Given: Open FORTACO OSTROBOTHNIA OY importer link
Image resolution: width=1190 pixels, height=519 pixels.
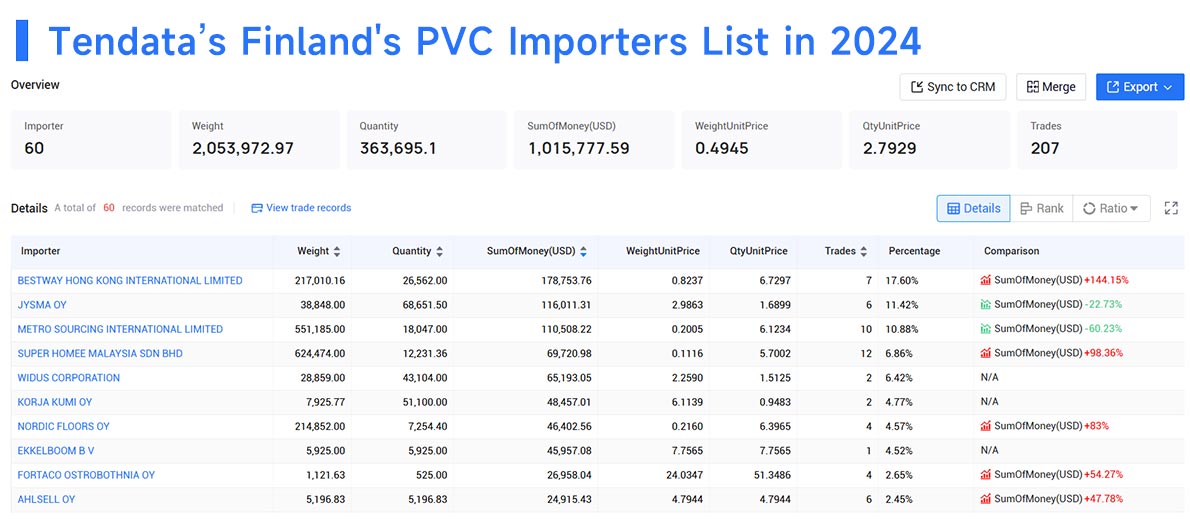Looking at the screenshot, I should pos(86,475).
